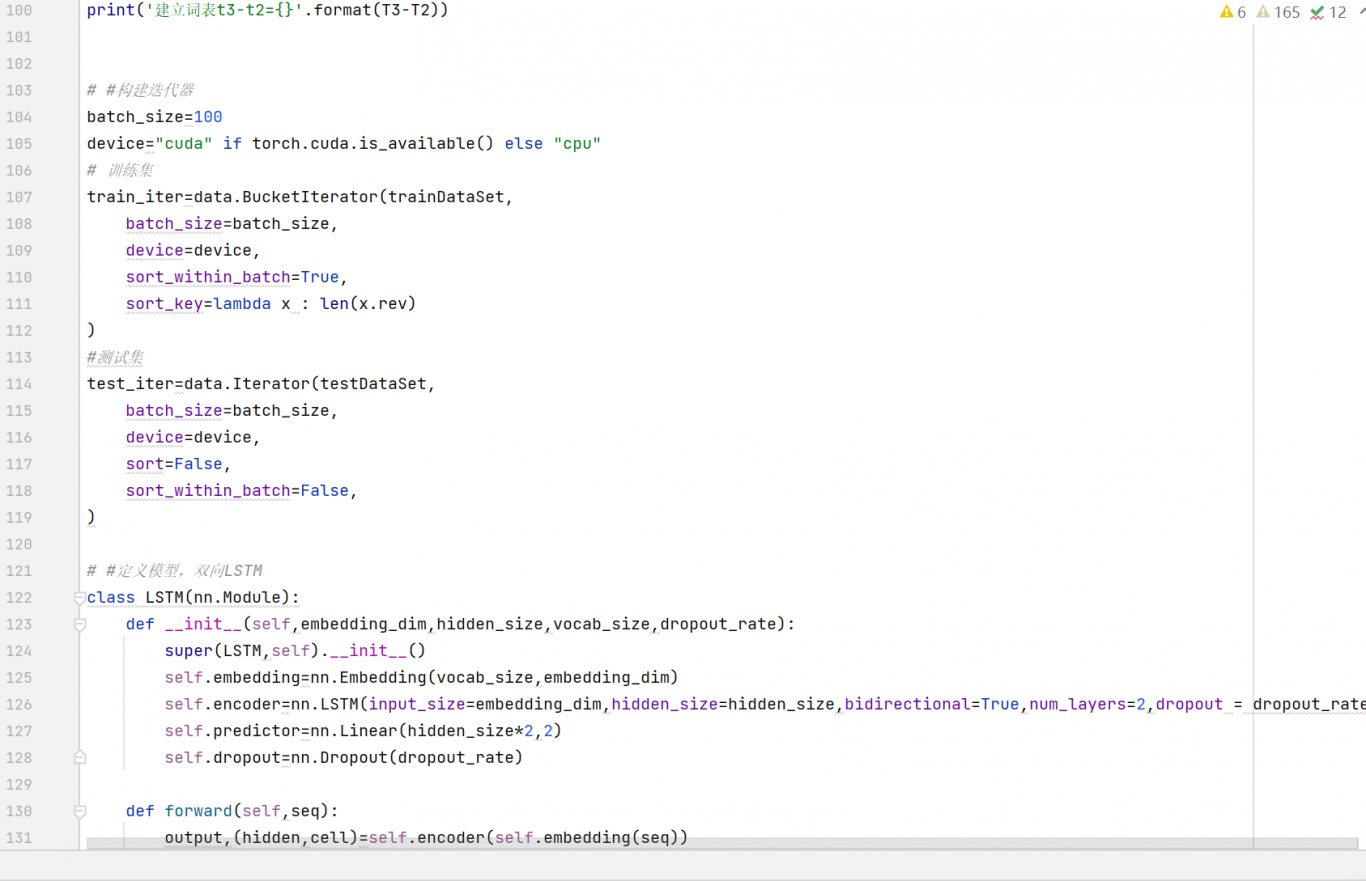Open the 6 warnings inspection indicator
This screenshot has width=1366, height=881.
coord(1233,12)
